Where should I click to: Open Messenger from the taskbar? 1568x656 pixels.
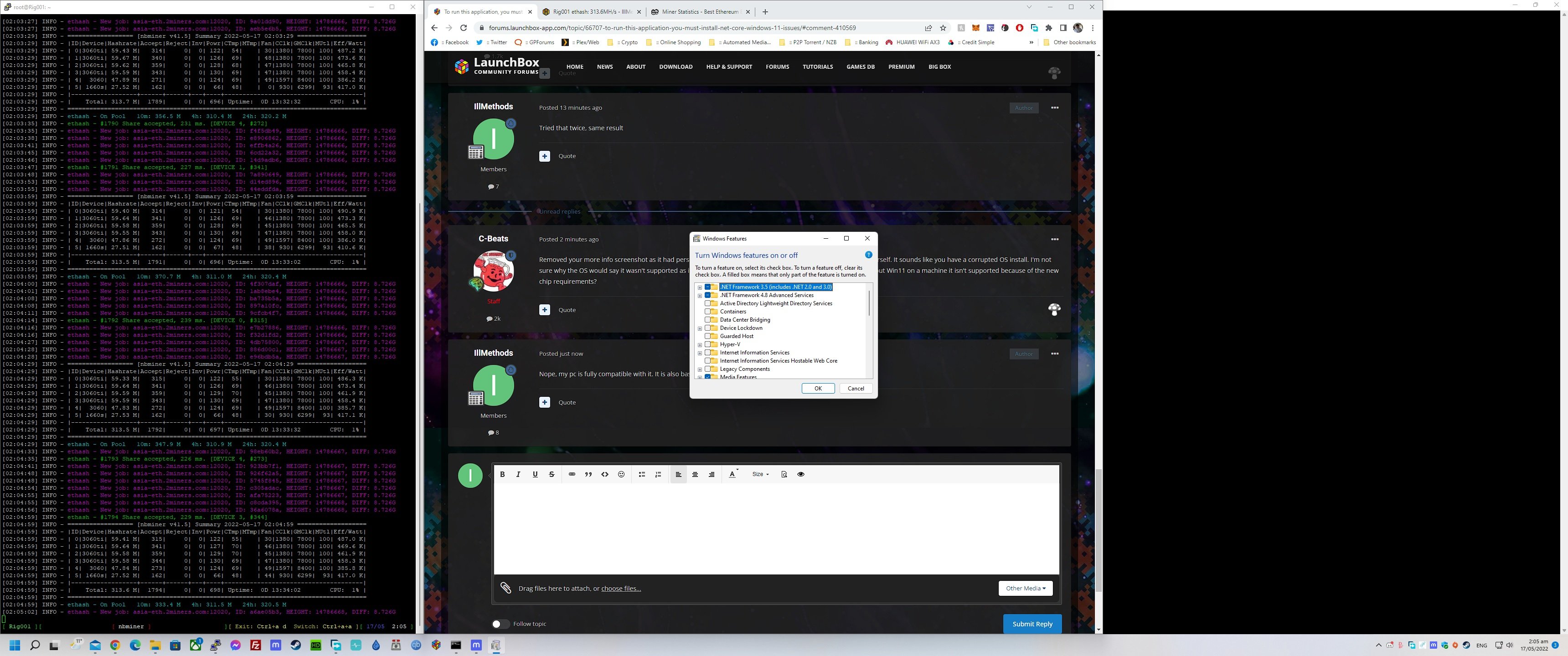pos(236,645)
